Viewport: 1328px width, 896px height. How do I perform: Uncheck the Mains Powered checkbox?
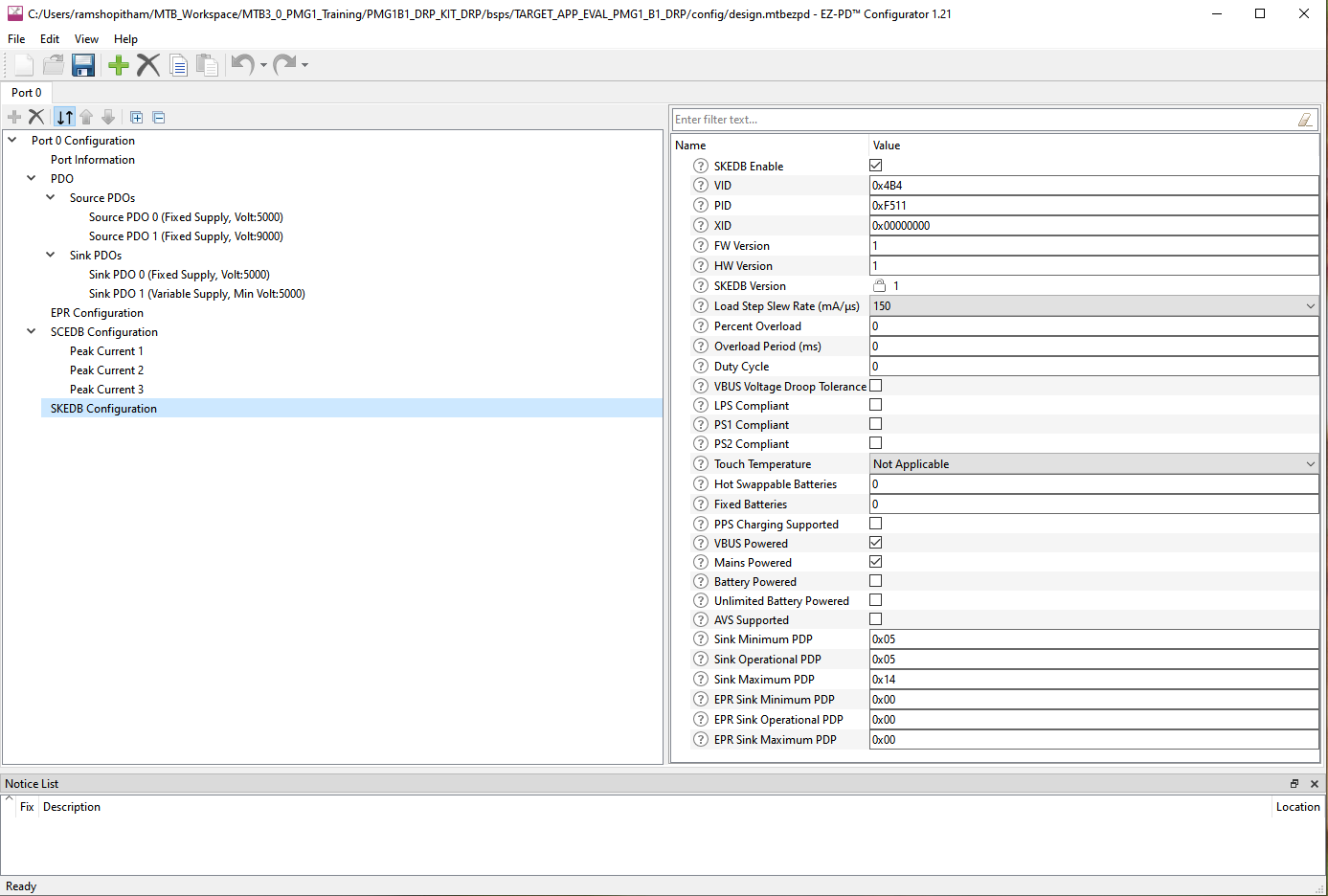tap(875, 562)
